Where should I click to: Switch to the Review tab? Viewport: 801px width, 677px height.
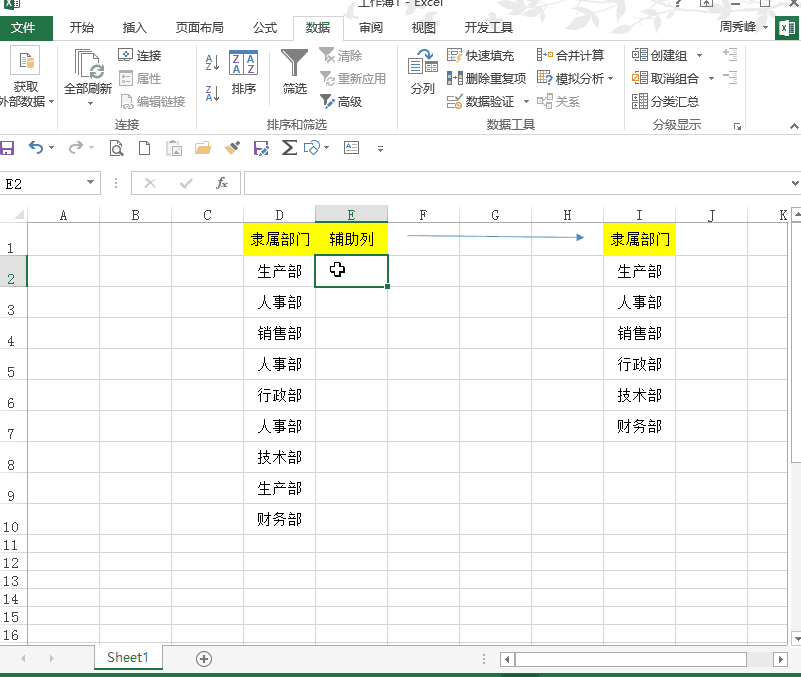tap(370, 28)
